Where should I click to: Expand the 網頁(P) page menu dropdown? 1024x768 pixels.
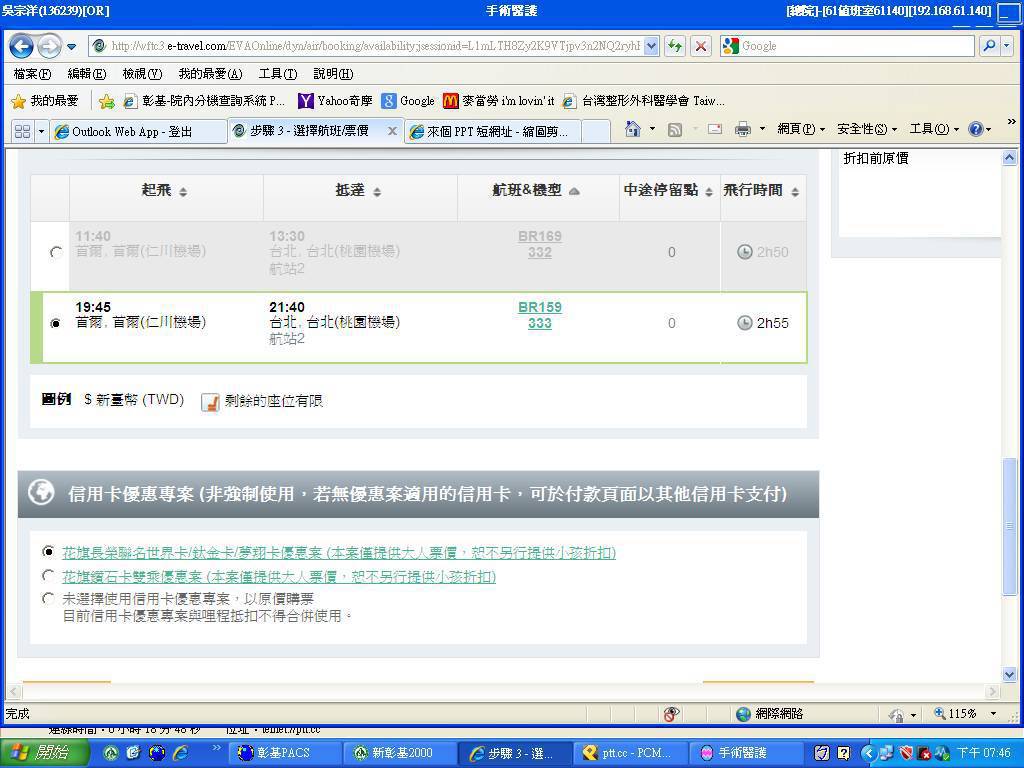pos(801,129)
